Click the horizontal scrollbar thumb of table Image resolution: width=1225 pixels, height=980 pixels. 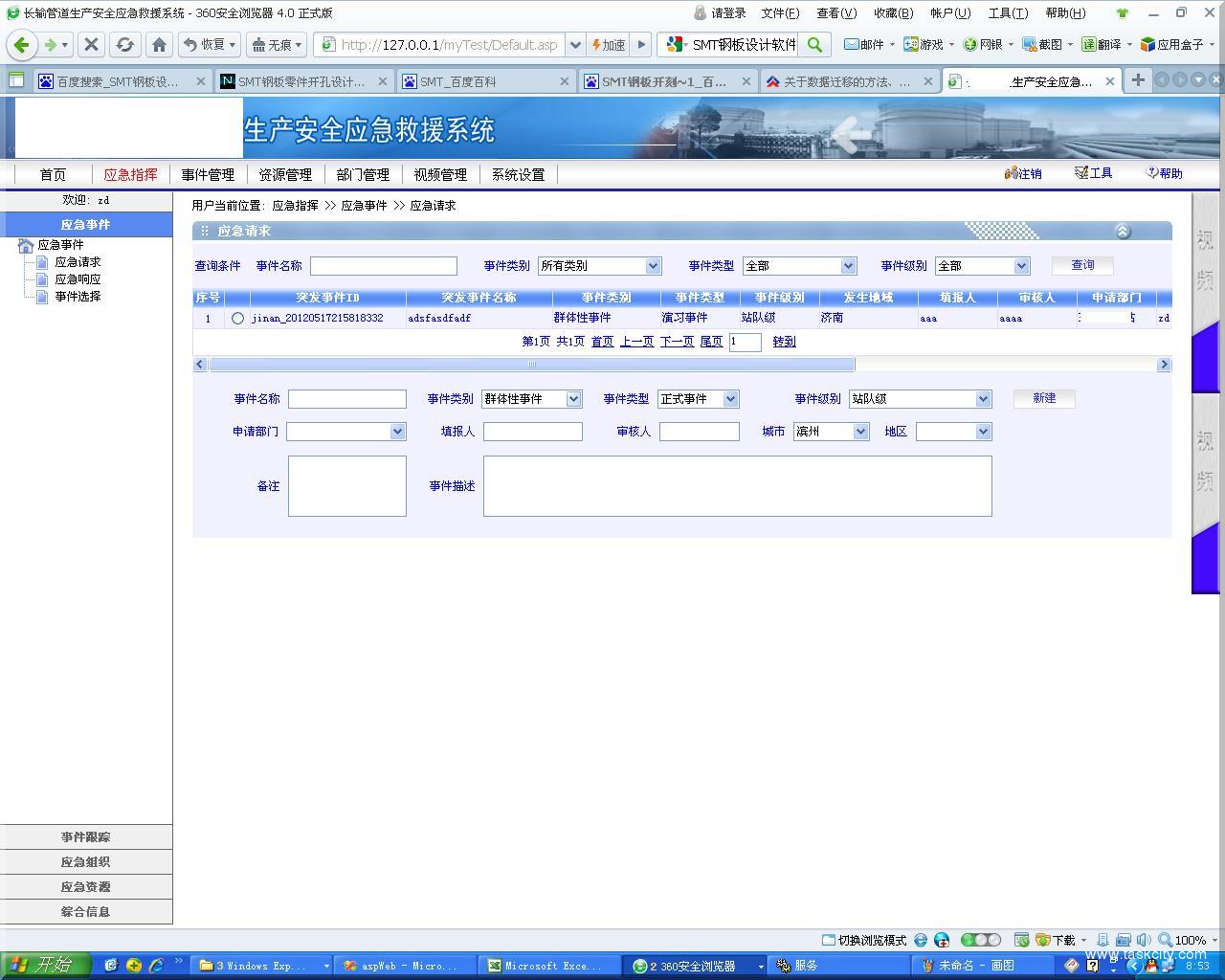point(531,365)
